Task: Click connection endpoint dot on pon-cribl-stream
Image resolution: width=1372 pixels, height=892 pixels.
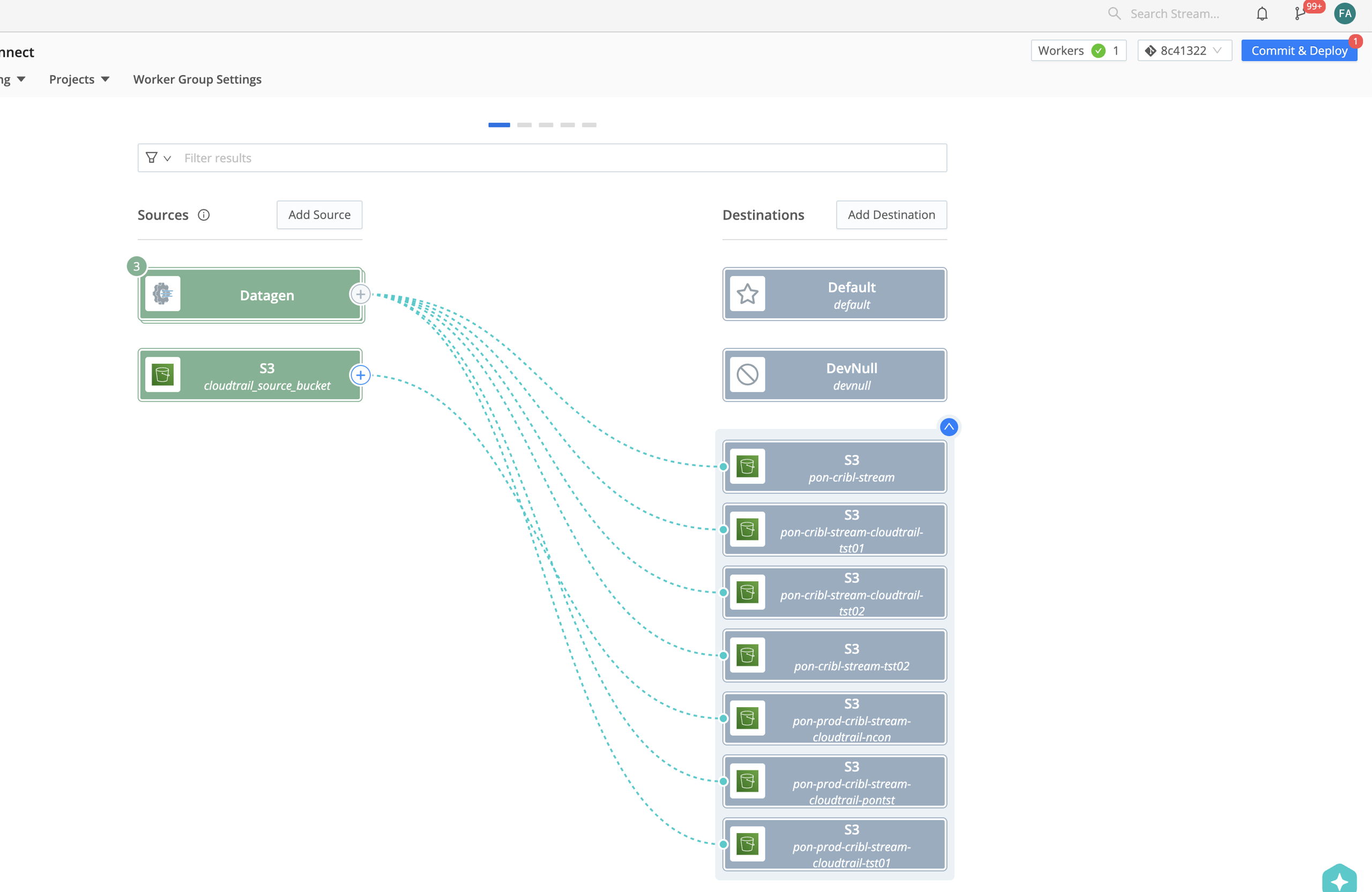Action: [724, 467]
